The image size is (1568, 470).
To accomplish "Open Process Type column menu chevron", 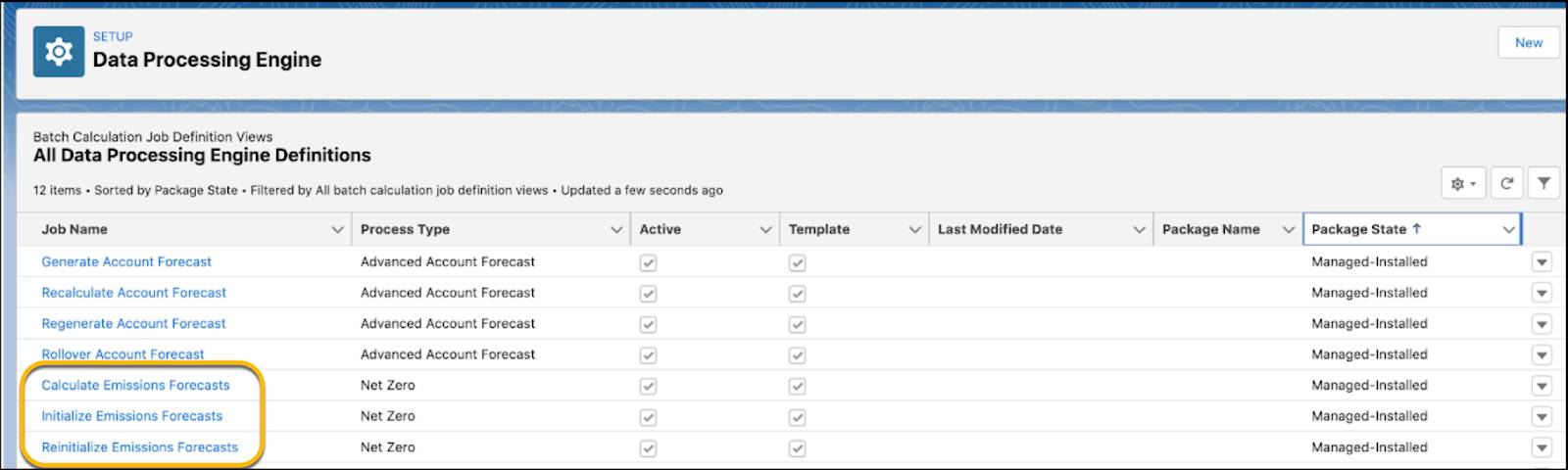I will [616, 229].
